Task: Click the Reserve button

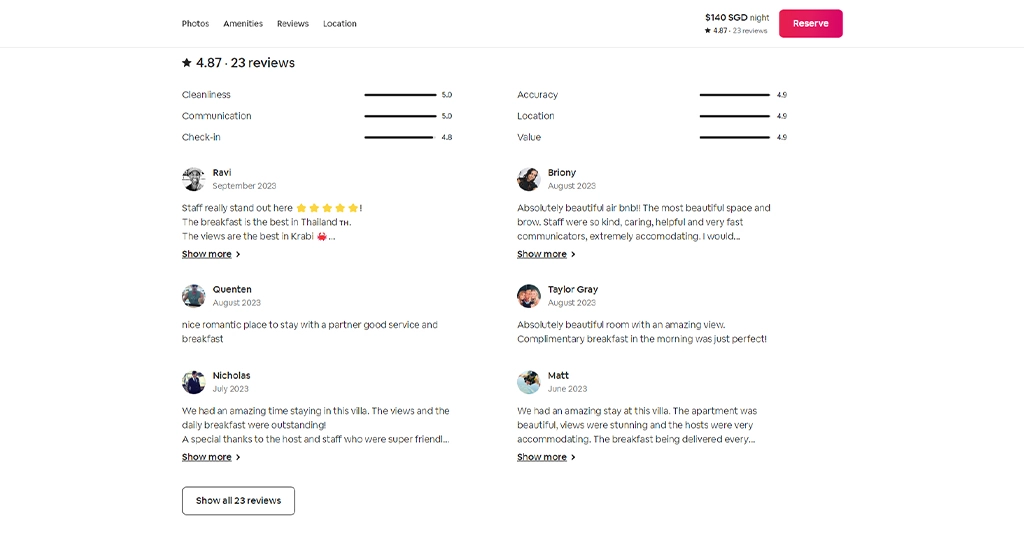Action: coord(810,24)
